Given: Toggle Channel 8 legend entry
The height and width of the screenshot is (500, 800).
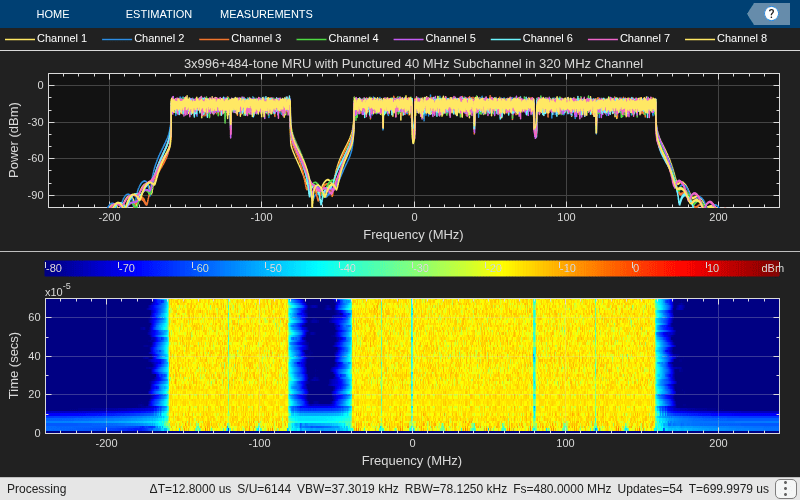Looking at the screenshot, I should tap(726, 38).
